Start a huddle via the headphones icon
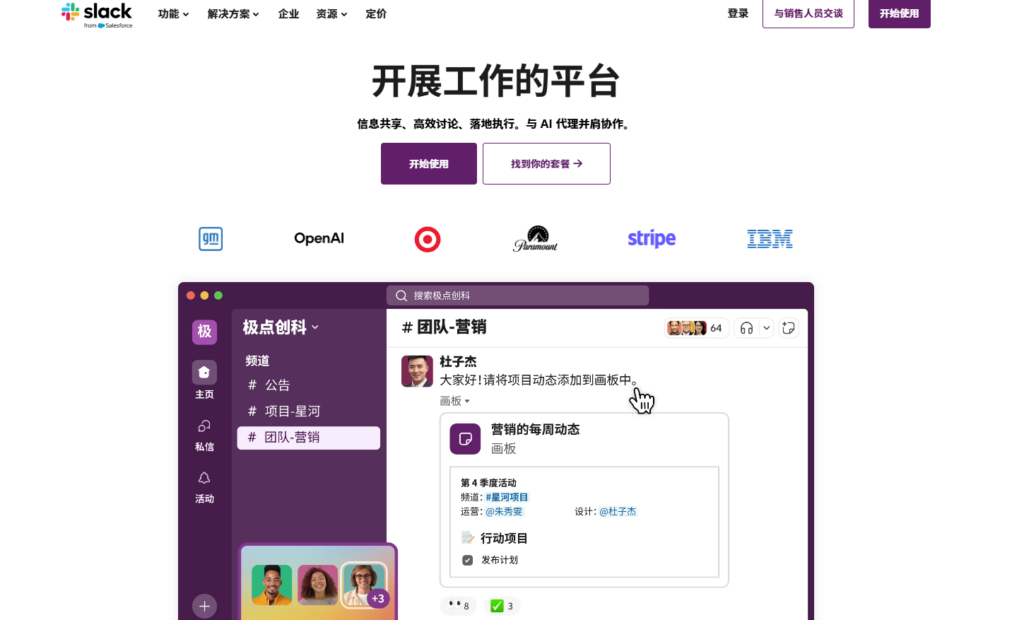This screenshot has height=620, width=1024. 750,327
